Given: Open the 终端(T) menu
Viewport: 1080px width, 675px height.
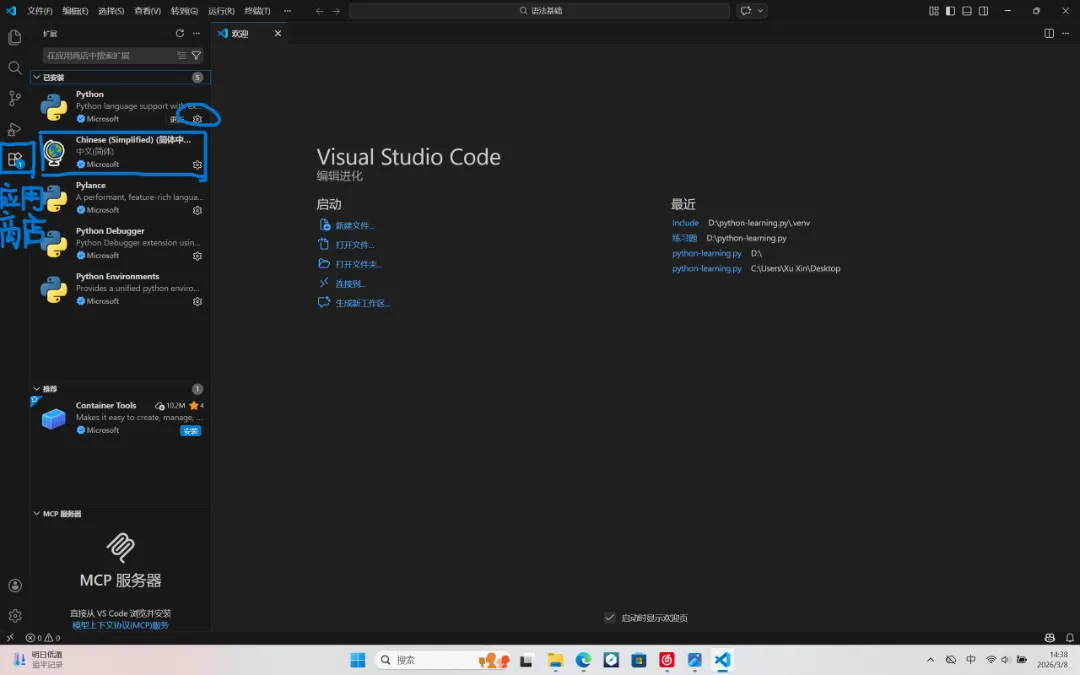Looking at the screenshot, I should coord(257,11).
